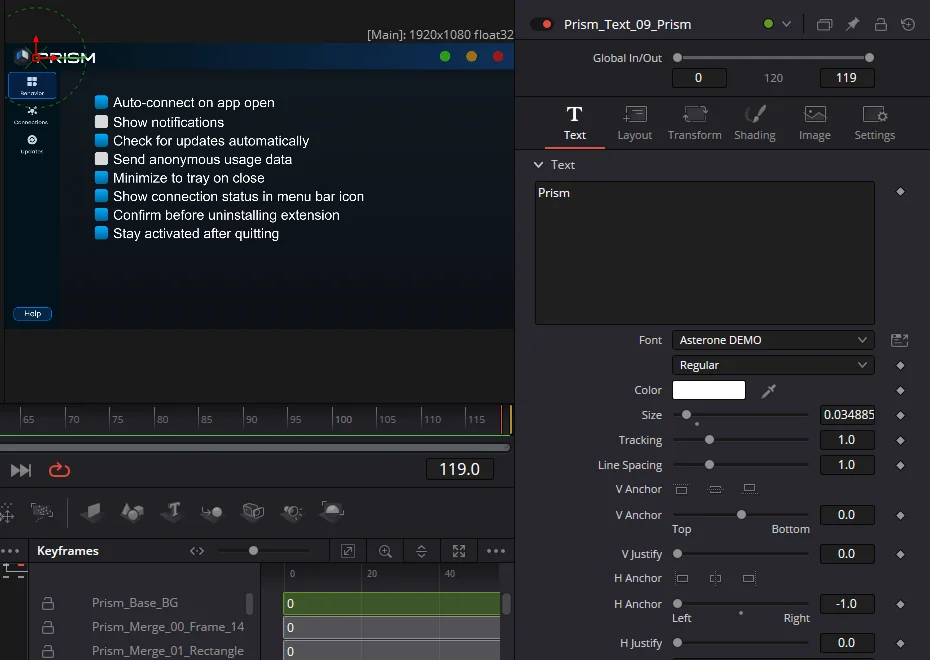Switch to the Settings inspector tab
The image size is (930, 660).
pos(875,123)
